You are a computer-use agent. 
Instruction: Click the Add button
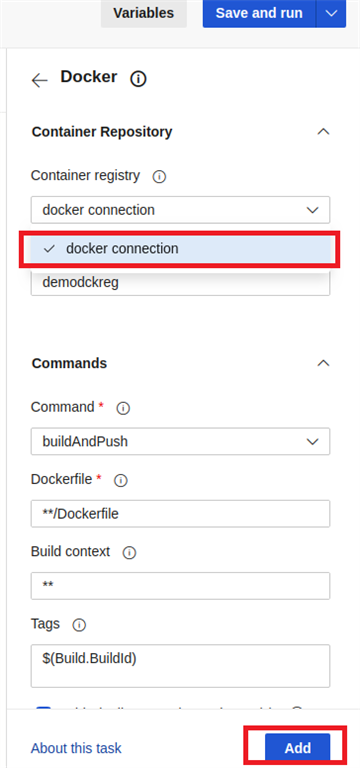click(x=298, y=748)
